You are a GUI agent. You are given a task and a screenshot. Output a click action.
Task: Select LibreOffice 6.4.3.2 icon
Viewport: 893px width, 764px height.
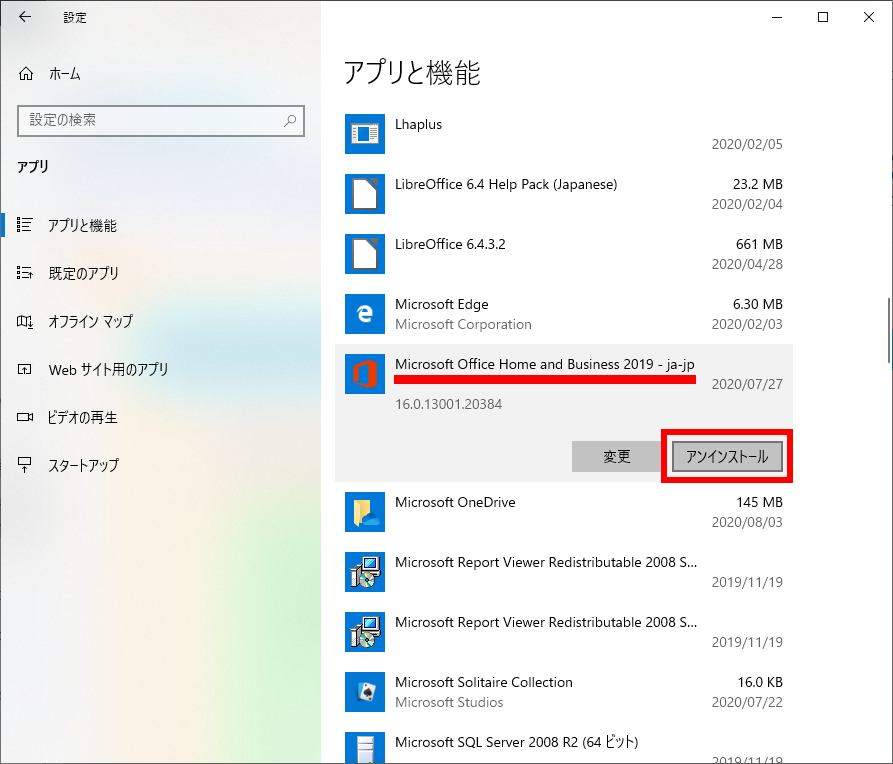[x=364, y=254]
